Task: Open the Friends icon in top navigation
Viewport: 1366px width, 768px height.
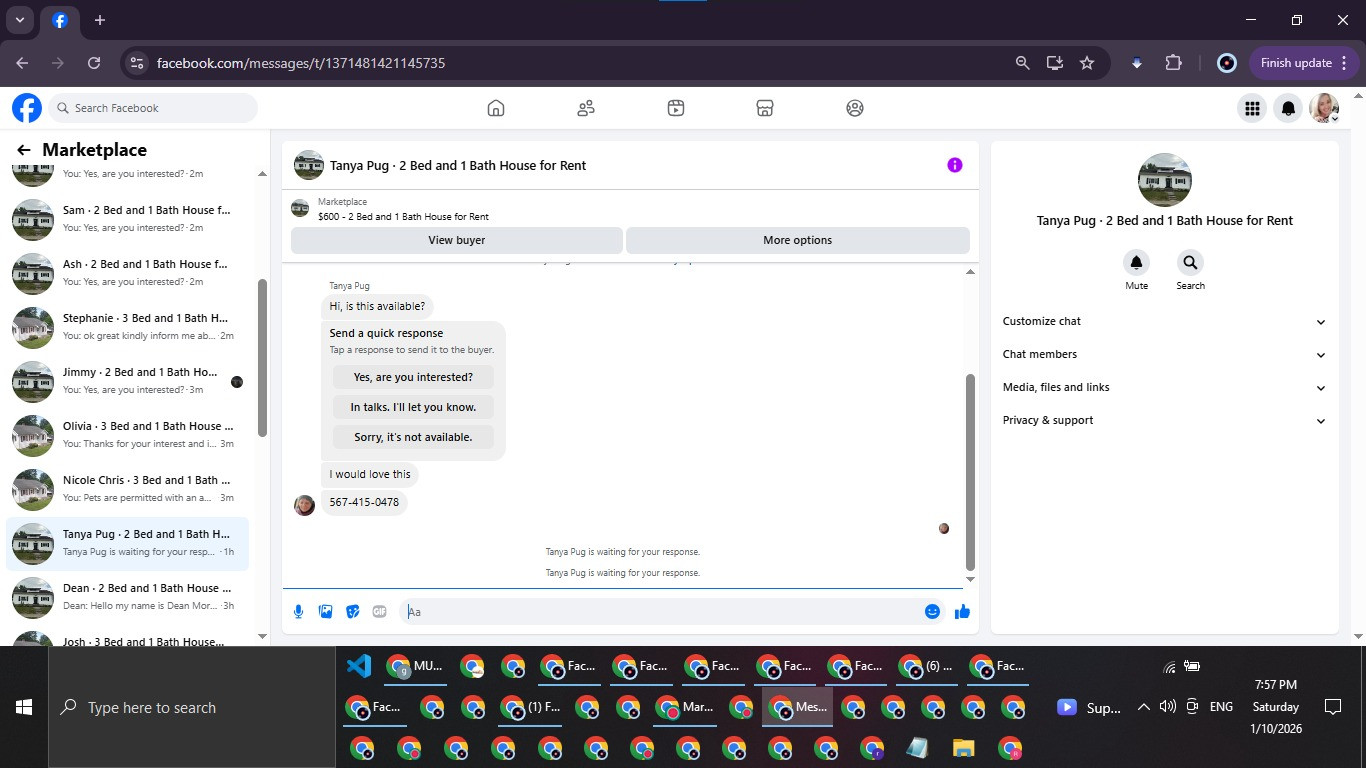Action: 586,108
